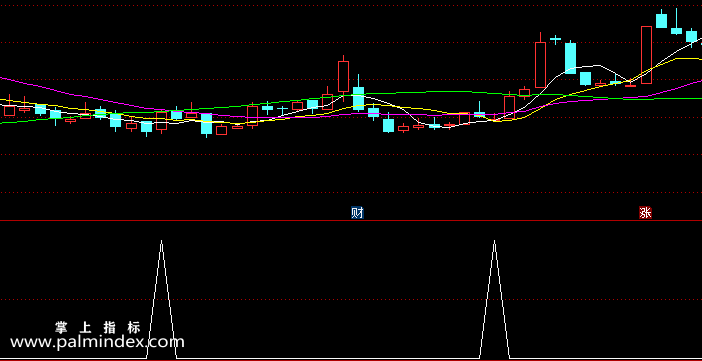The height and width of the screenshot is (361, 702).
Task: Select the topmost cyan candle at upper right
Action: coord(661,20)
